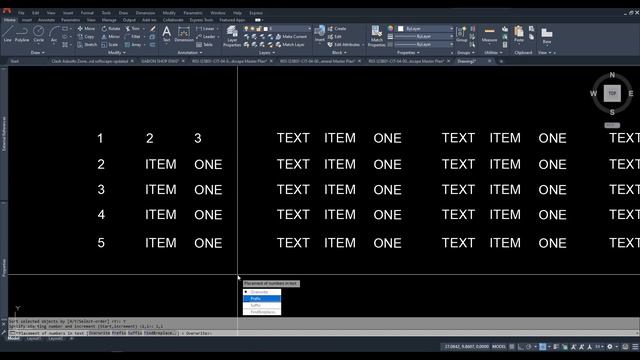Screen dimensions: 640x360
Task: Click the AutoCAD application logo button
Action: click(6, 11)
